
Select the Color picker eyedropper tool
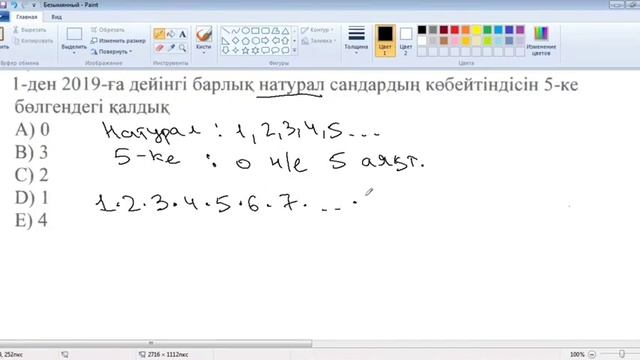coord(171,48)
